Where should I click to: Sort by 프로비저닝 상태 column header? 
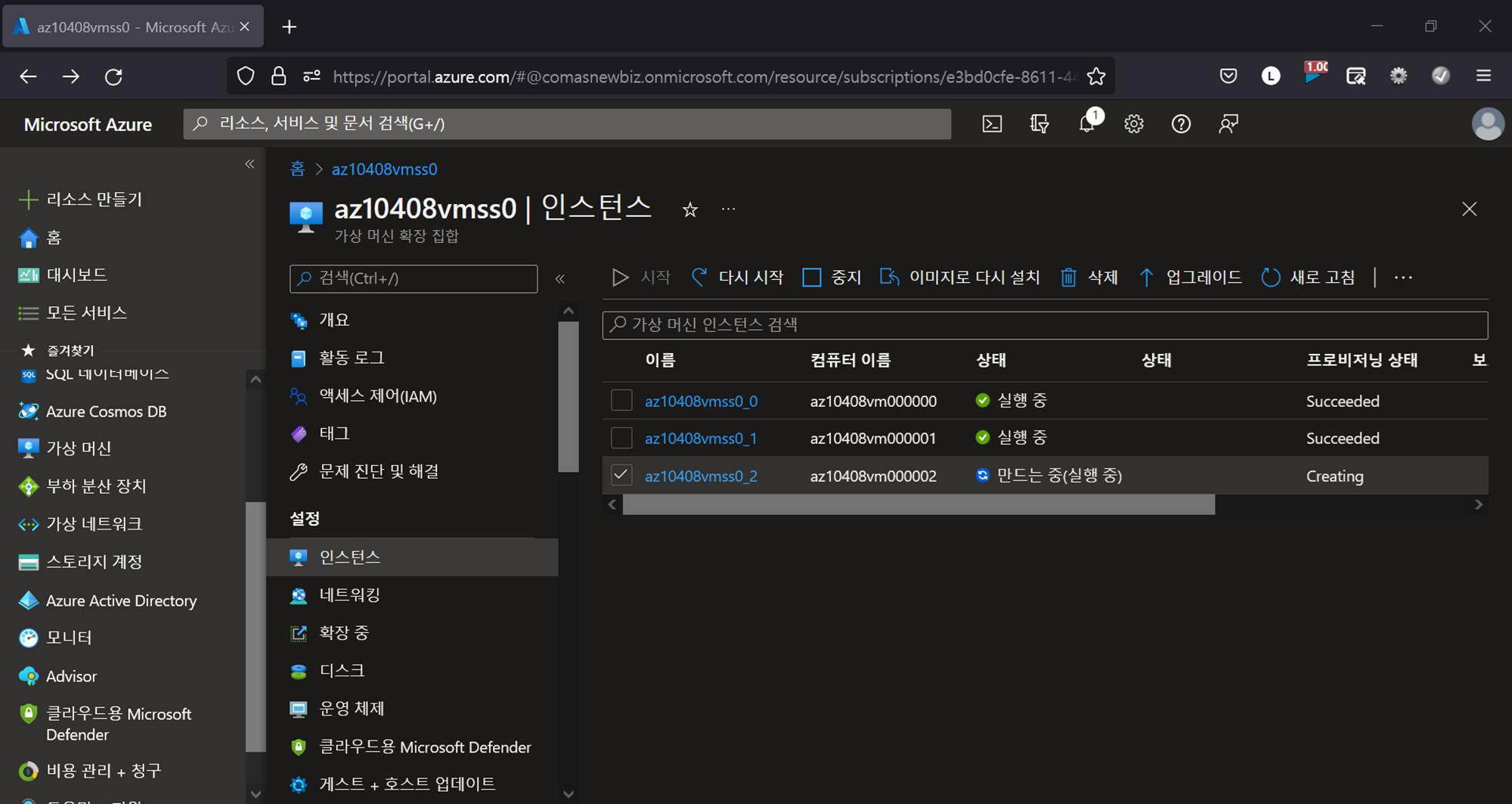(1362, 360)
